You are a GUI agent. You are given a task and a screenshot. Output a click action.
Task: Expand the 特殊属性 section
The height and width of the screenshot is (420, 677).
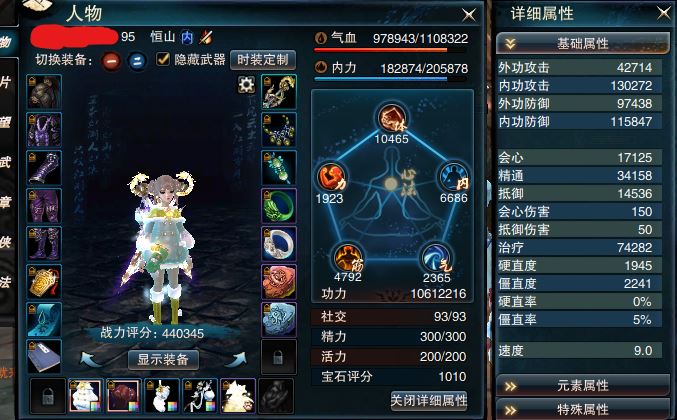coord(582,409)
